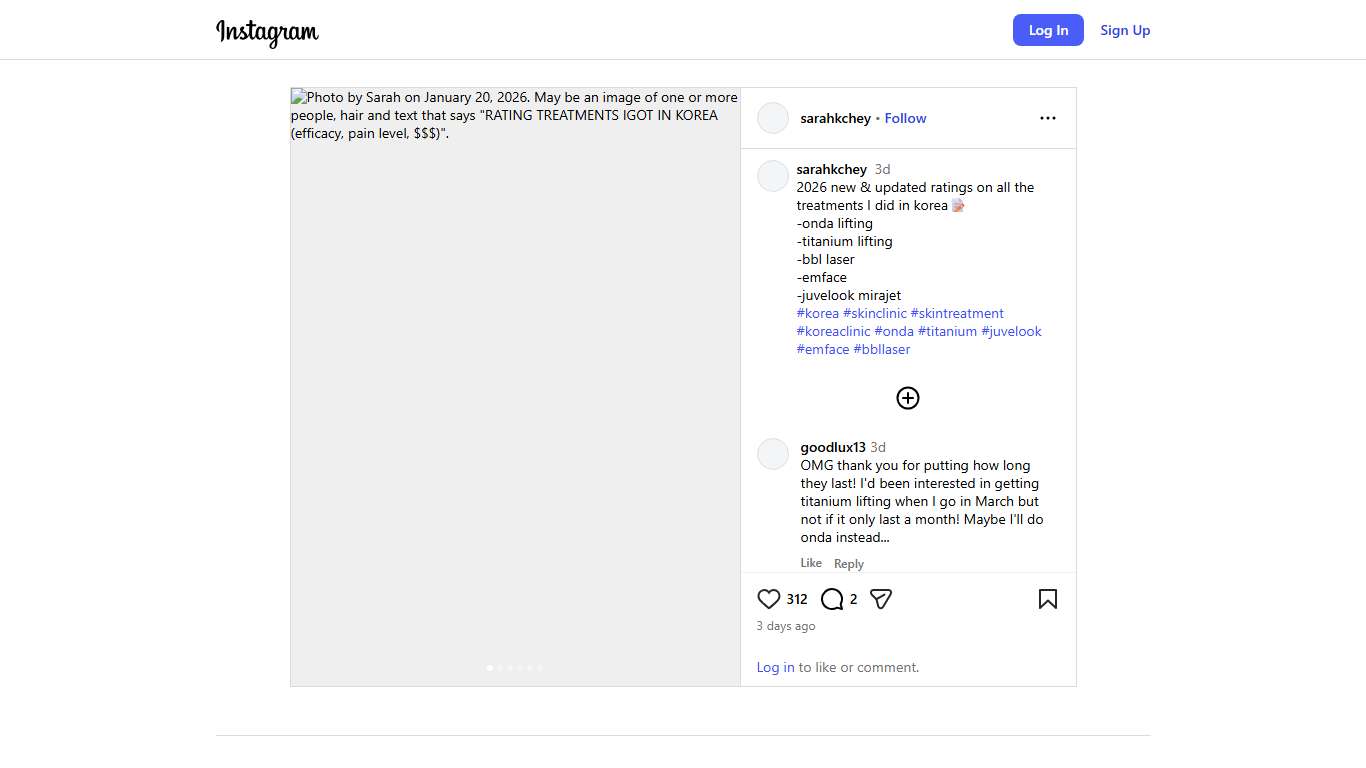Open the Instagram logo home link

(x=267, y=31)
